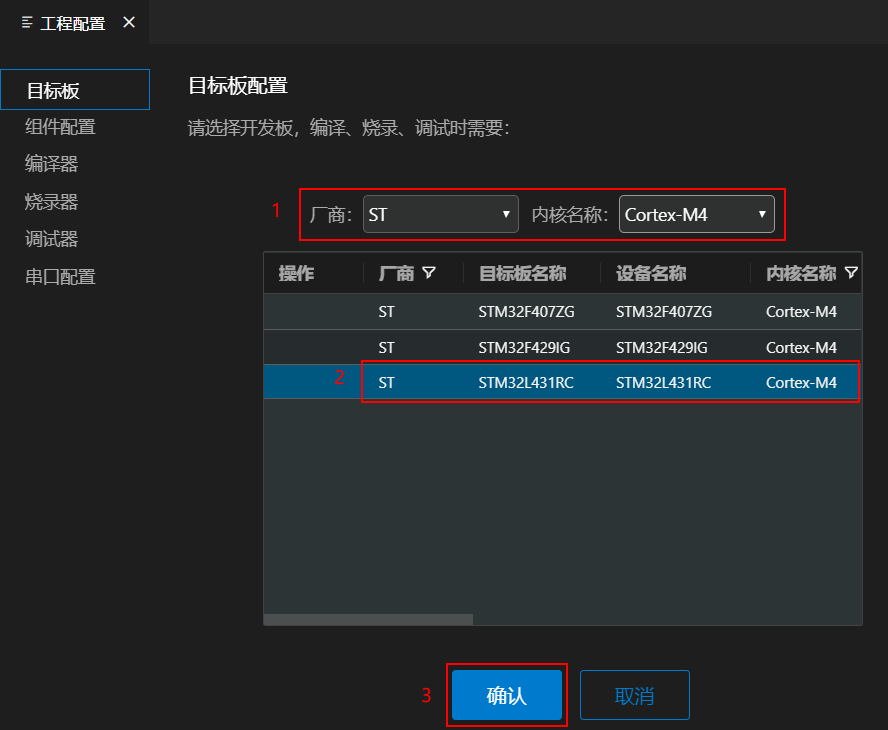888x730 pixels.
Task: Select the STM32F429IG board name cell
Action: click(524, 347)
